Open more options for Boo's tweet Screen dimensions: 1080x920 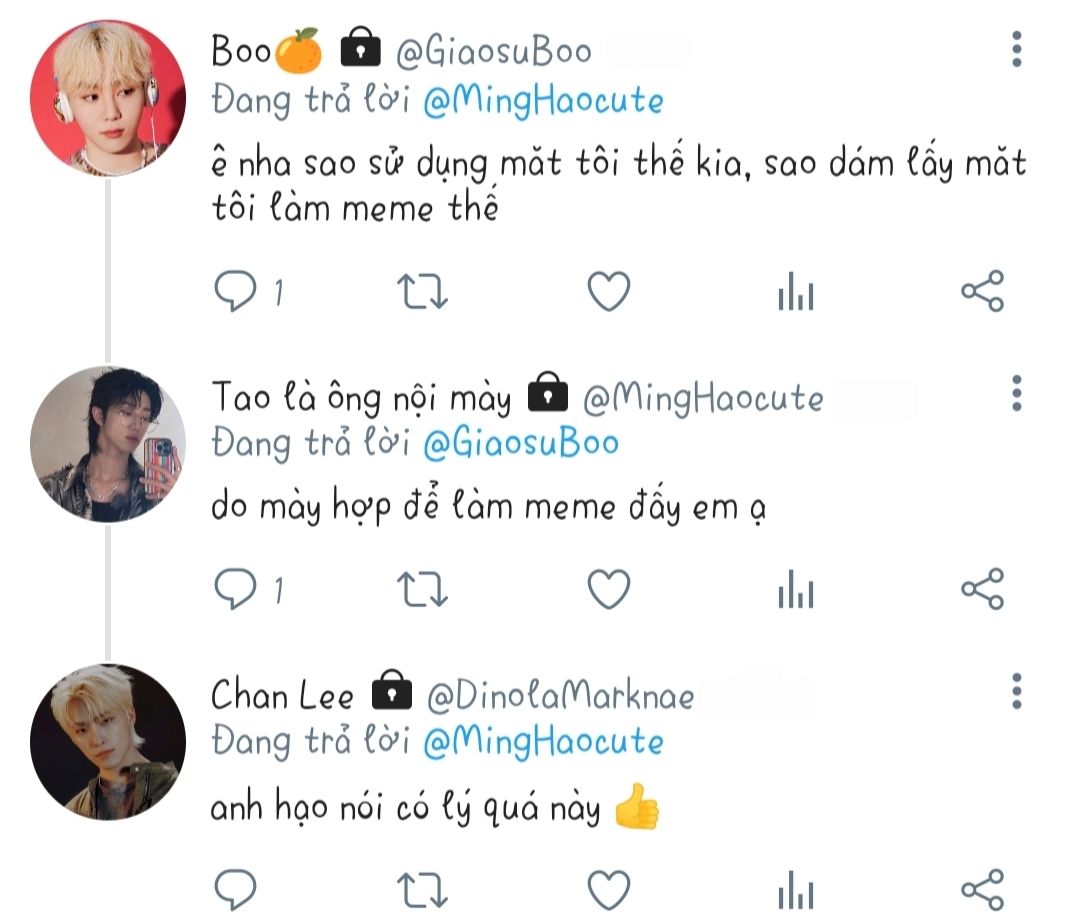1016,49
